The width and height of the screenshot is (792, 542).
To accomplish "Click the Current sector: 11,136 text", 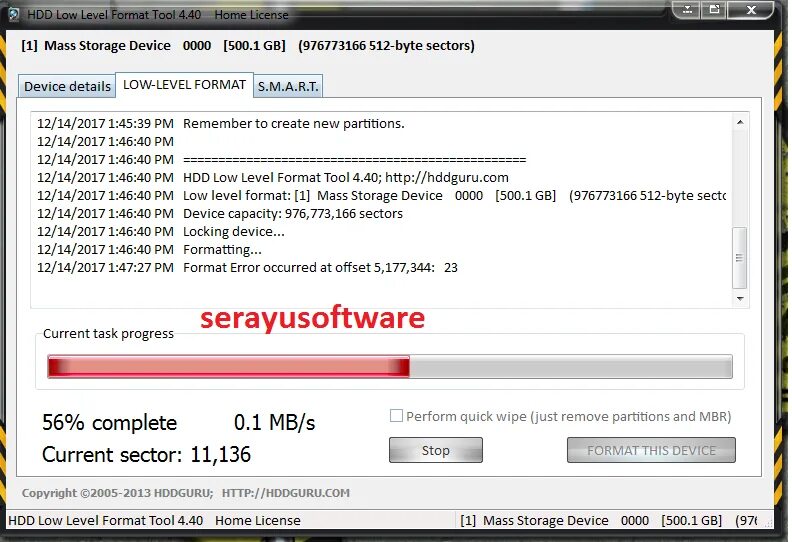I will tap(146, 455).
